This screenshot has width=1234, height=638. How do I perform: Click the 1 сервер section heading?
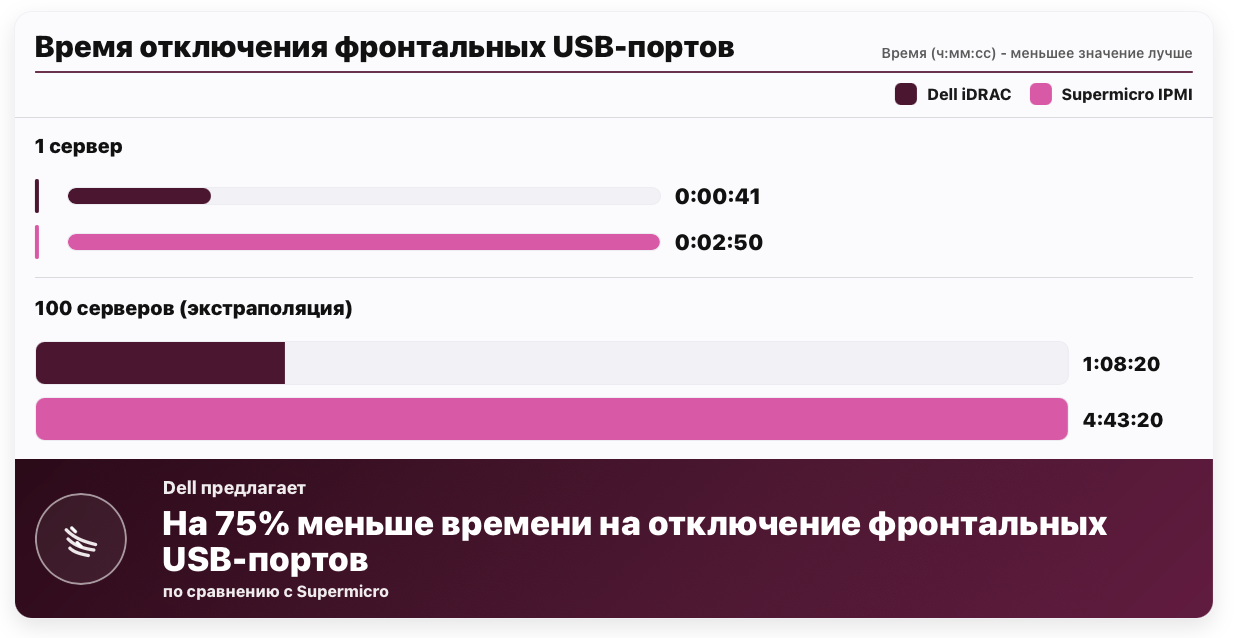(x=79, y=147)
